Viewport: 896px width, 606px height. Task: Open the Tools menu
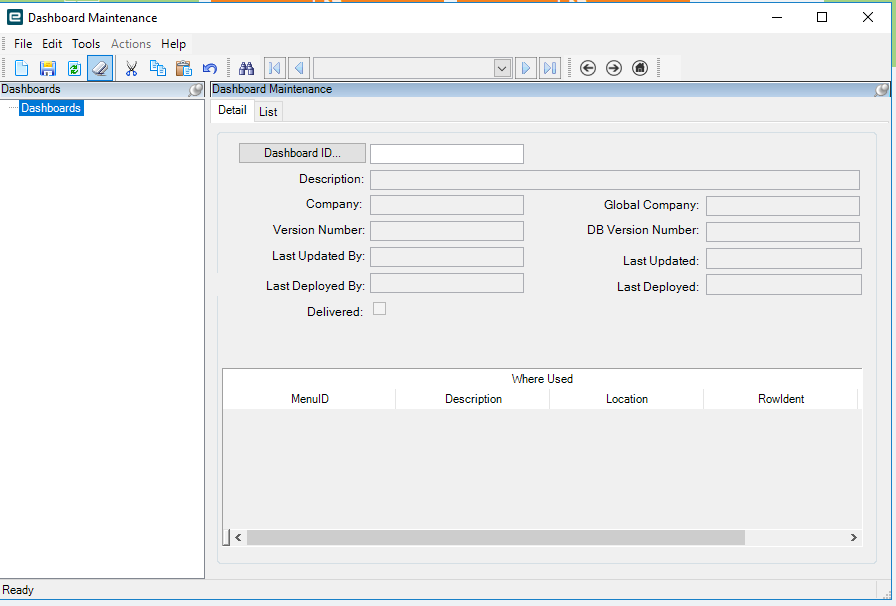tap(86, 44)
